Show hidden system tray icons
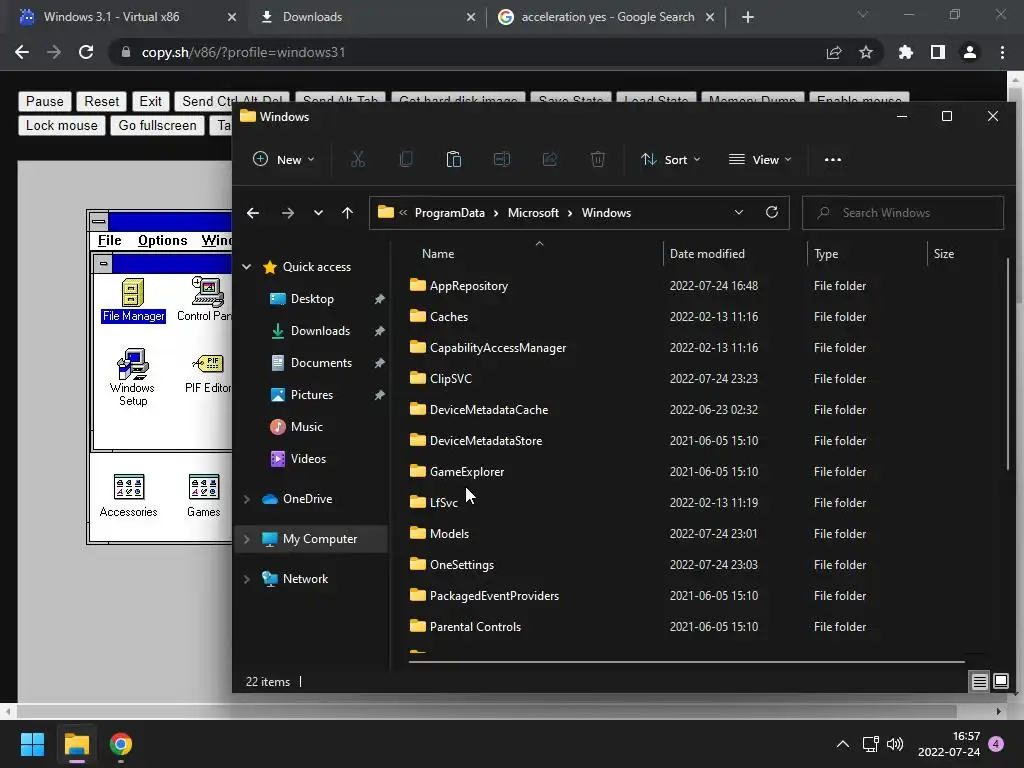This screenshot has width=1024, height=768. pos(843,744)
